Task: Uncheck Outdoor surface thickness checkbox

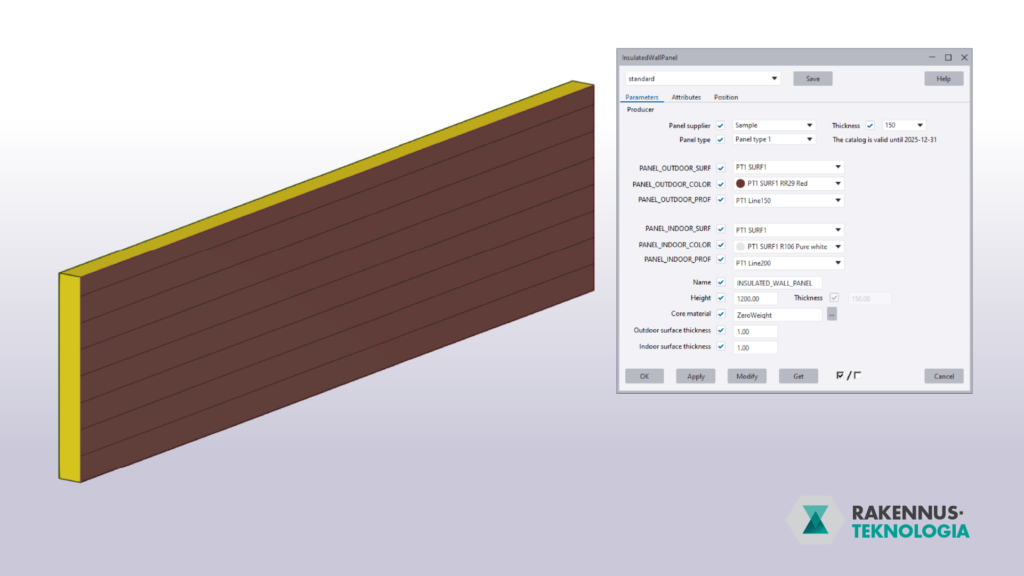Action: [720, 330]
